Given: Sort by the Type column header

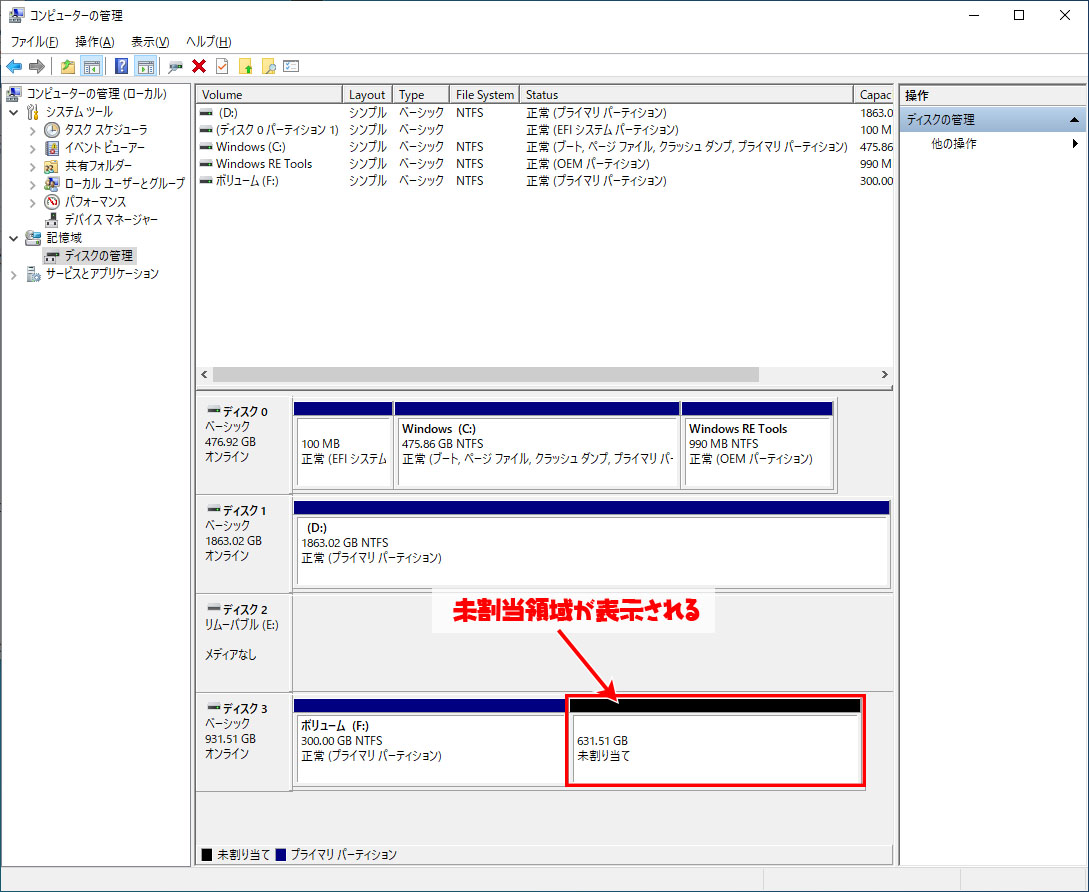Looking at the screenshot, I should tap(421, 94).
